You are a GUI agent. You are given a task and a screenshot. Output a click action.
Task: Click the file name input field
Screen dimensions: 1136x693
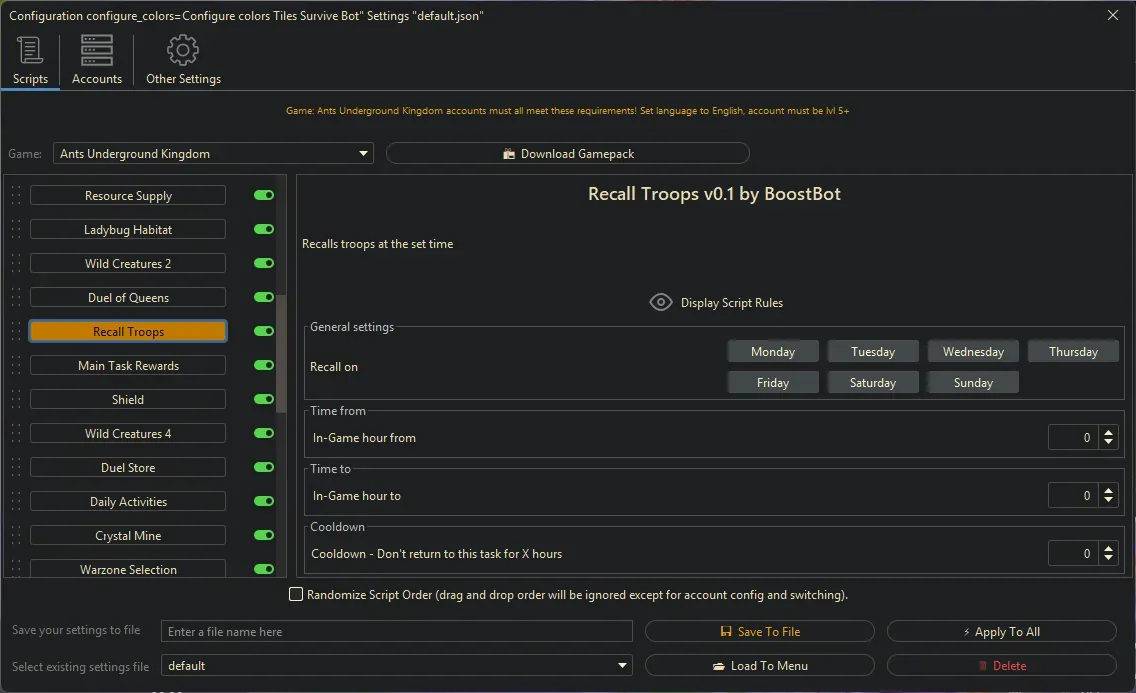pos(396,632)
